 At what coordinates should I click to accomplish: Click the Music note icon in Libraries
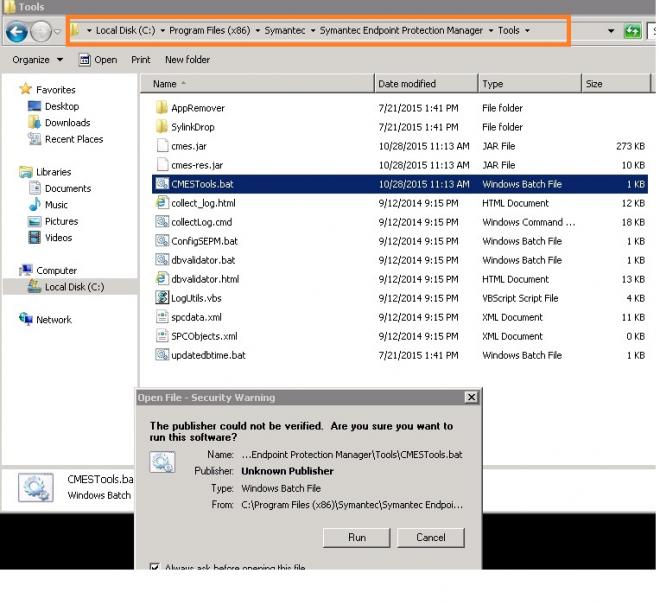34,204
